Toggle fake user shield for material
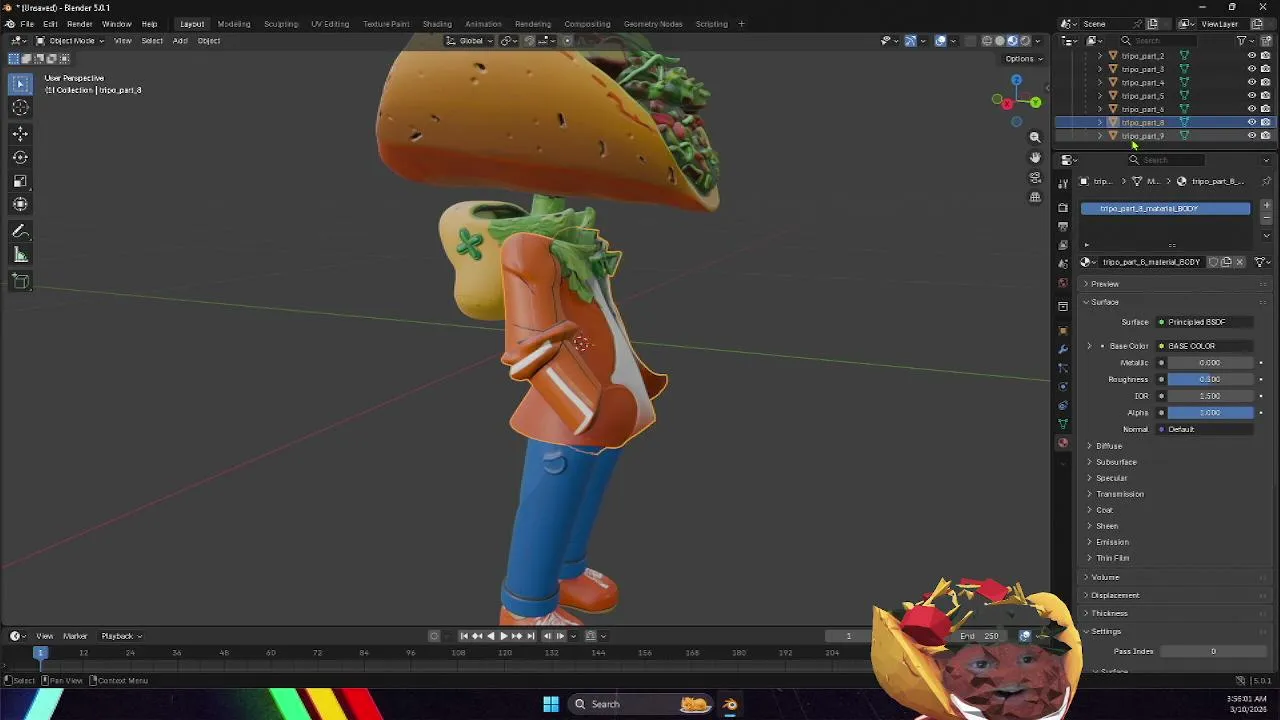Image resolution: width=1280 pixels, height=720 pixels. pos(1213,262)
